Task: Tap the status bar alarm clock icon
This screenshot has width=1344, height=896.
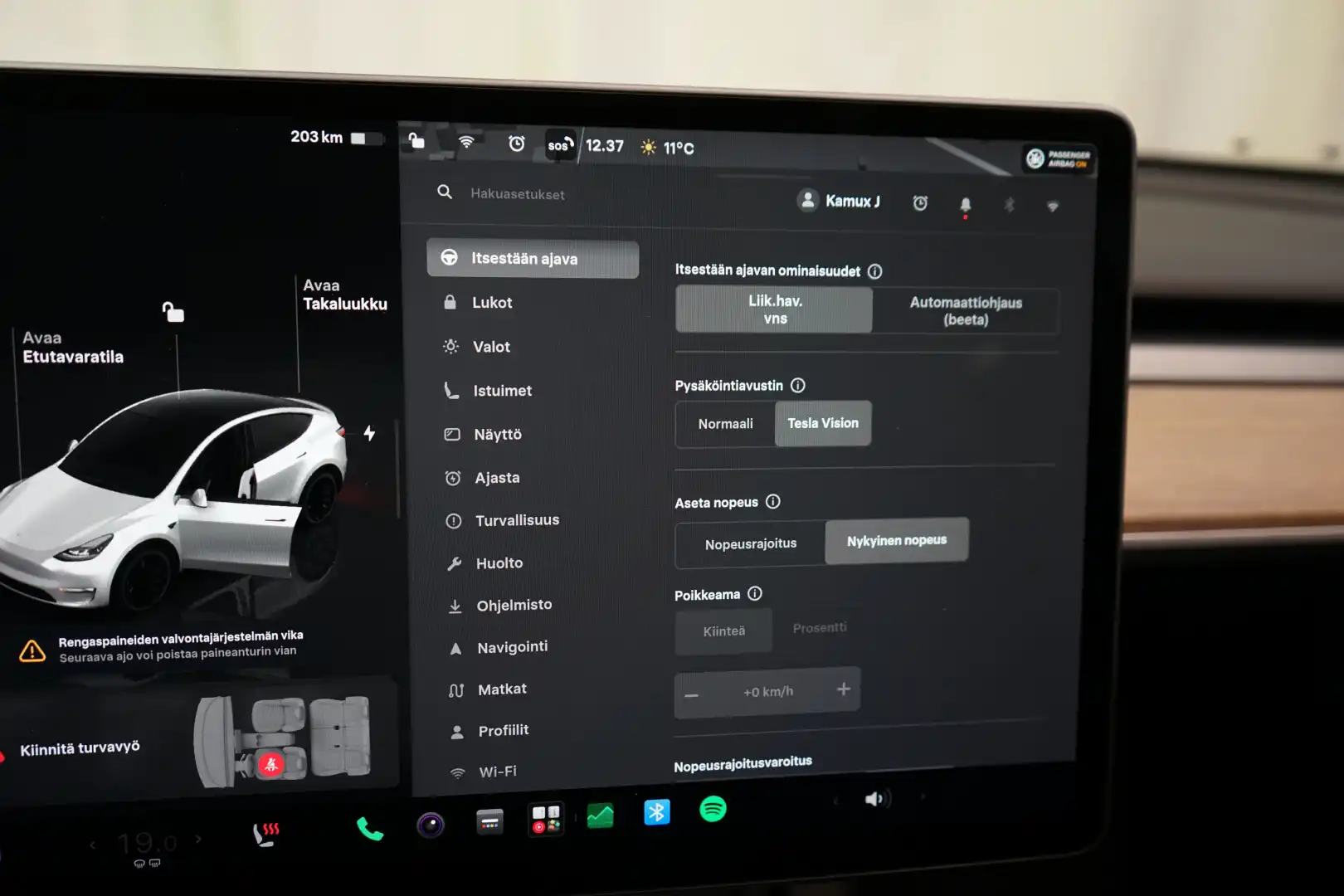Action: tap(516, 144)
